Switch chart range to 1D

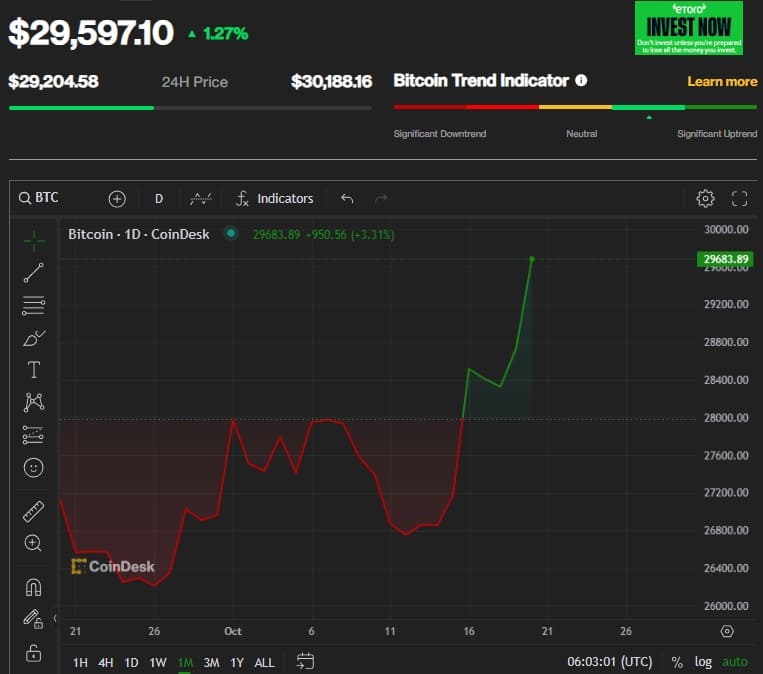click(131, 662)
